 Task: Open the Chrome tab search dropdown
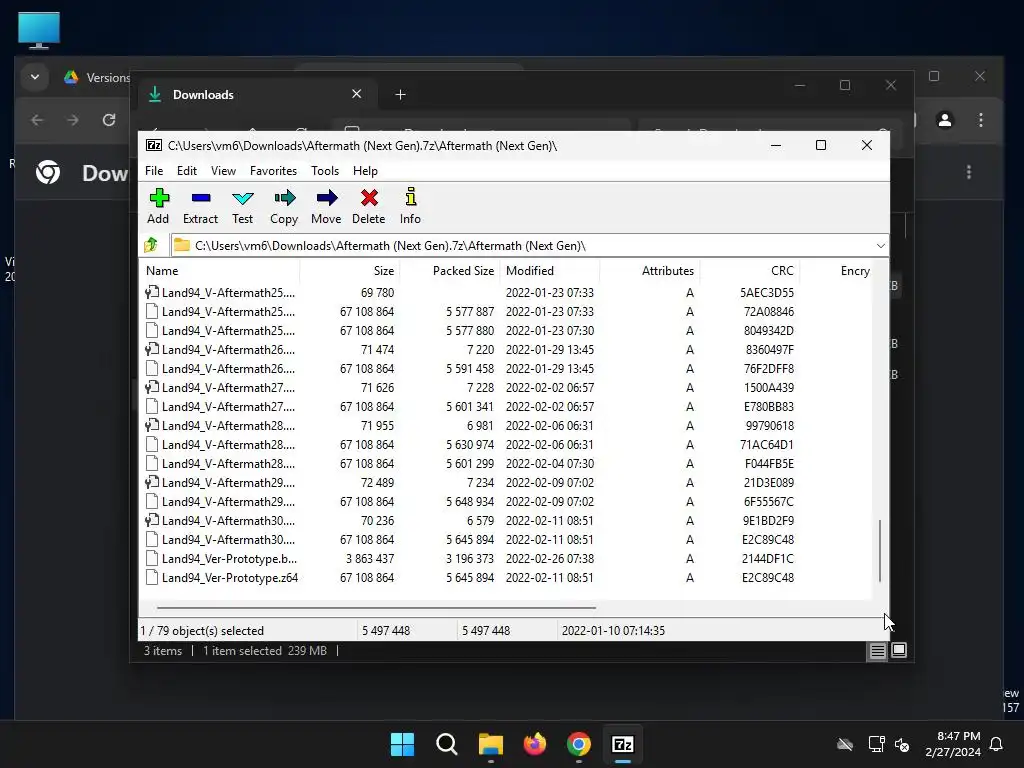35,77
